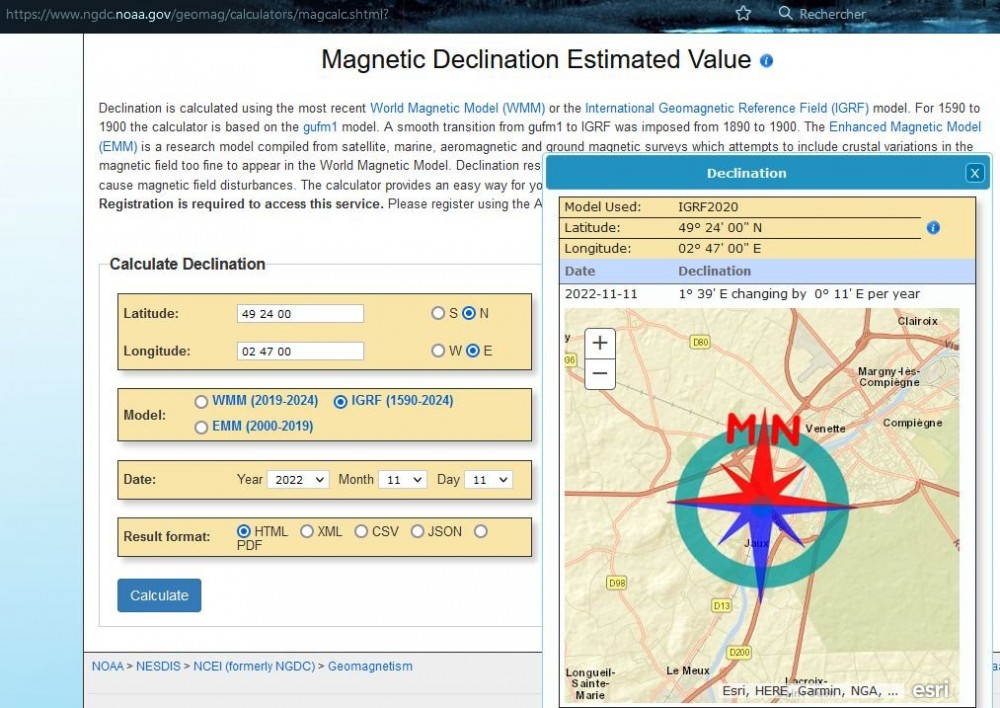Close the Declination popup
This screenshot has width=1000, height=708.
pos(974,173)
